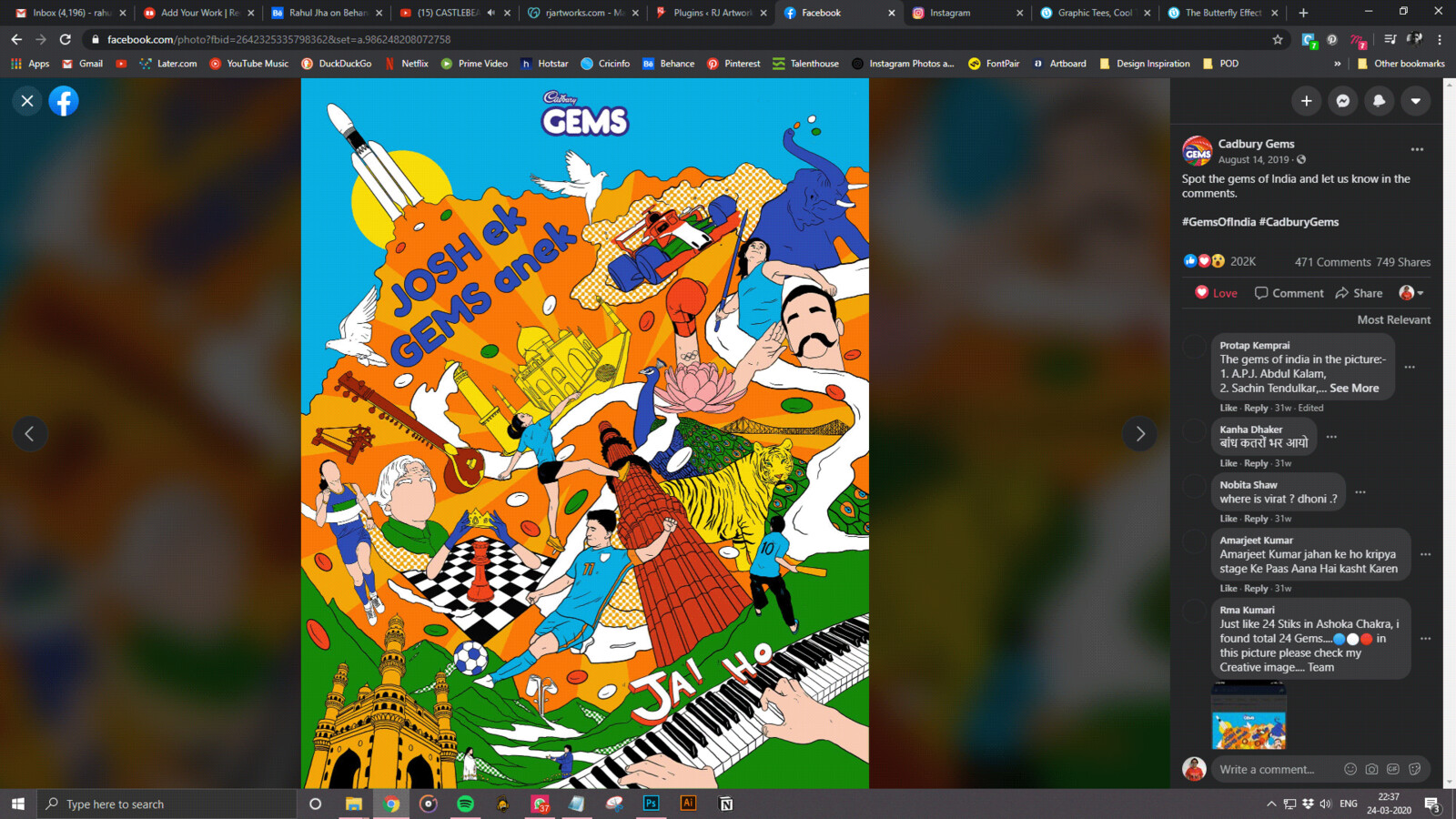Show the 749 Shares

coord(1403,262)
